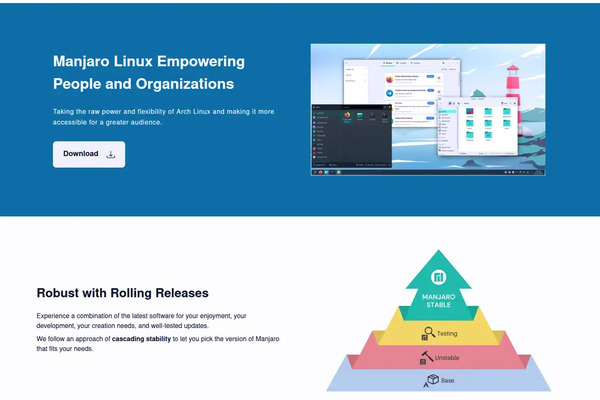Click the 'Robust with Rolling Releases' heading
The height and width of the screenshot is (400, 600).
click(x=122, y=293)
